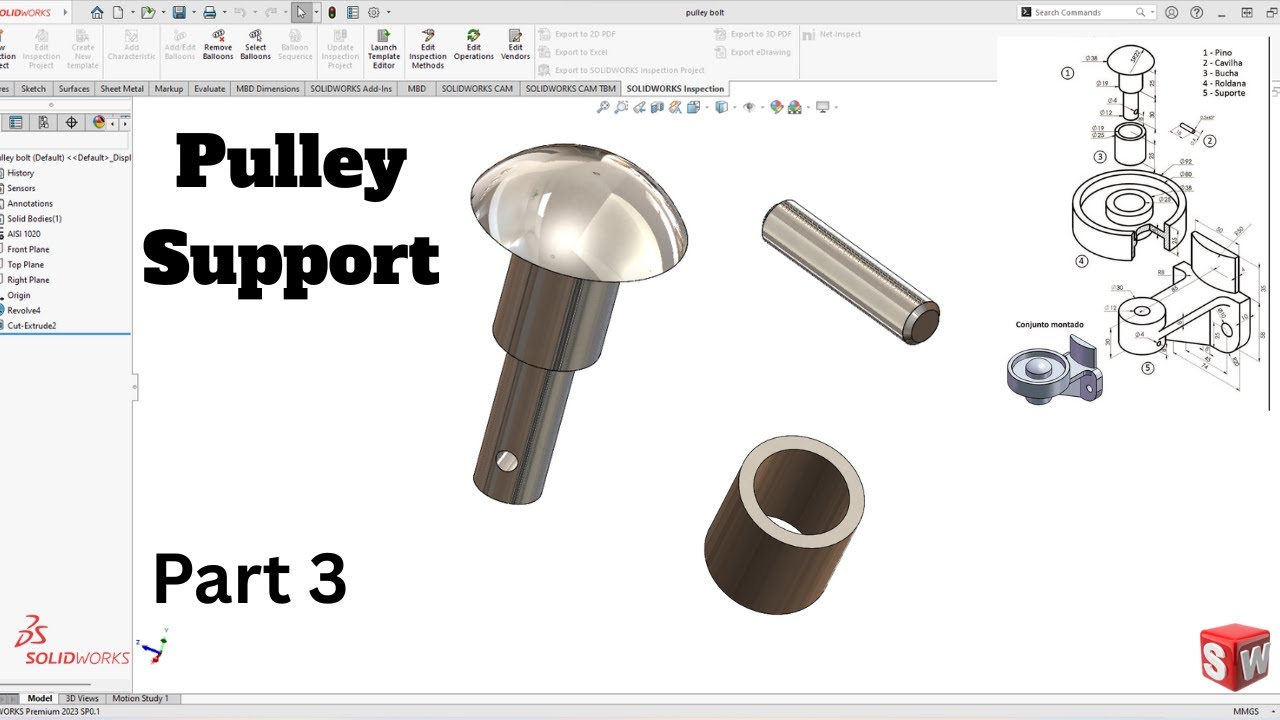Image resolution: width=1280 pixels, height=720 pixels.
Task: Switch to the Surfaces tab
Action: (74, 88)
